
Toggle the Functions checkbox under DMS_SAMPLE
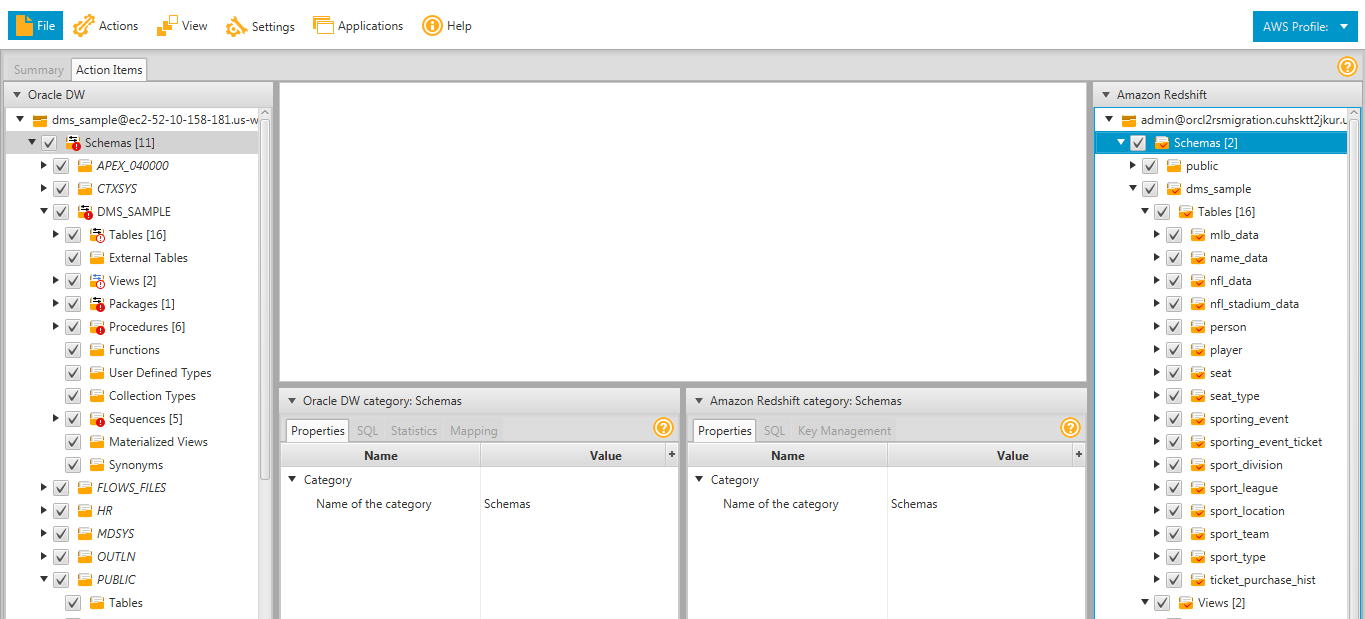[73, 350]
